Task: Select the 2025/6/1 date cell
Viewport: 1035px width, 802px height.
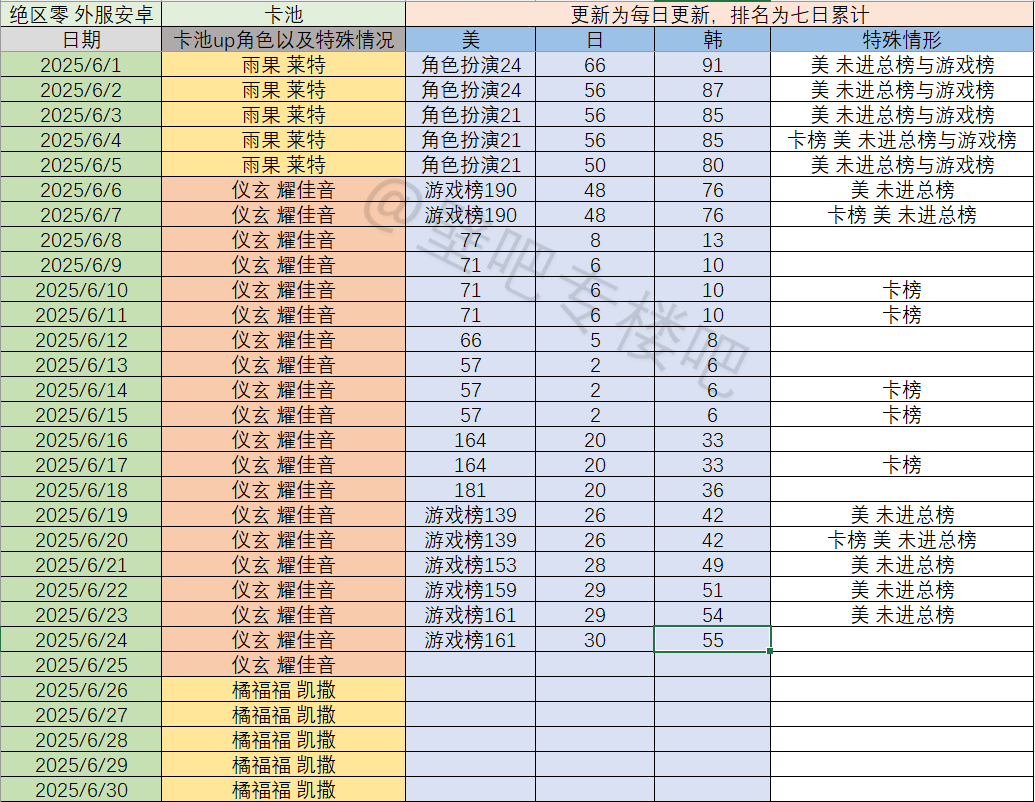Action: (81, 65)
